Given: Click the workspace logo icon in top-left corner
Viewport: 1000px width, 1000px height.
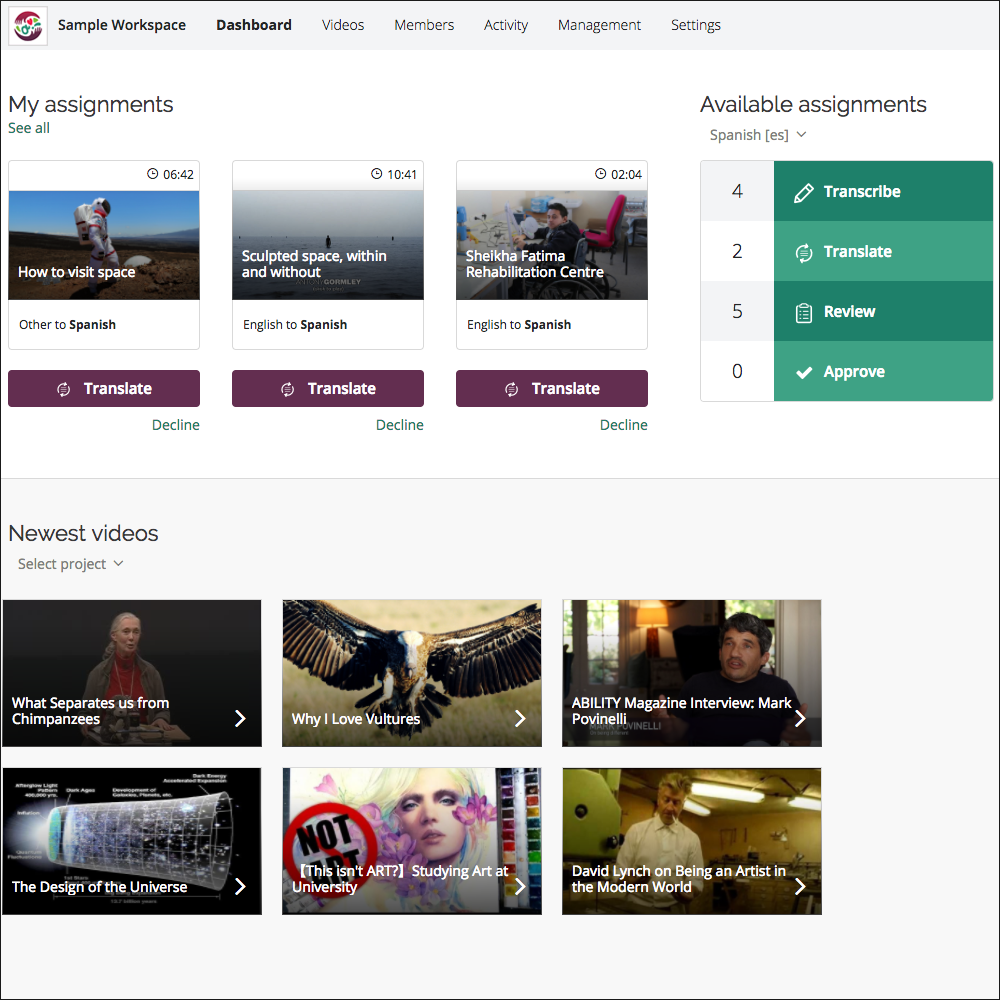Looking at the screenshot, I should click(x=26, y=25).
